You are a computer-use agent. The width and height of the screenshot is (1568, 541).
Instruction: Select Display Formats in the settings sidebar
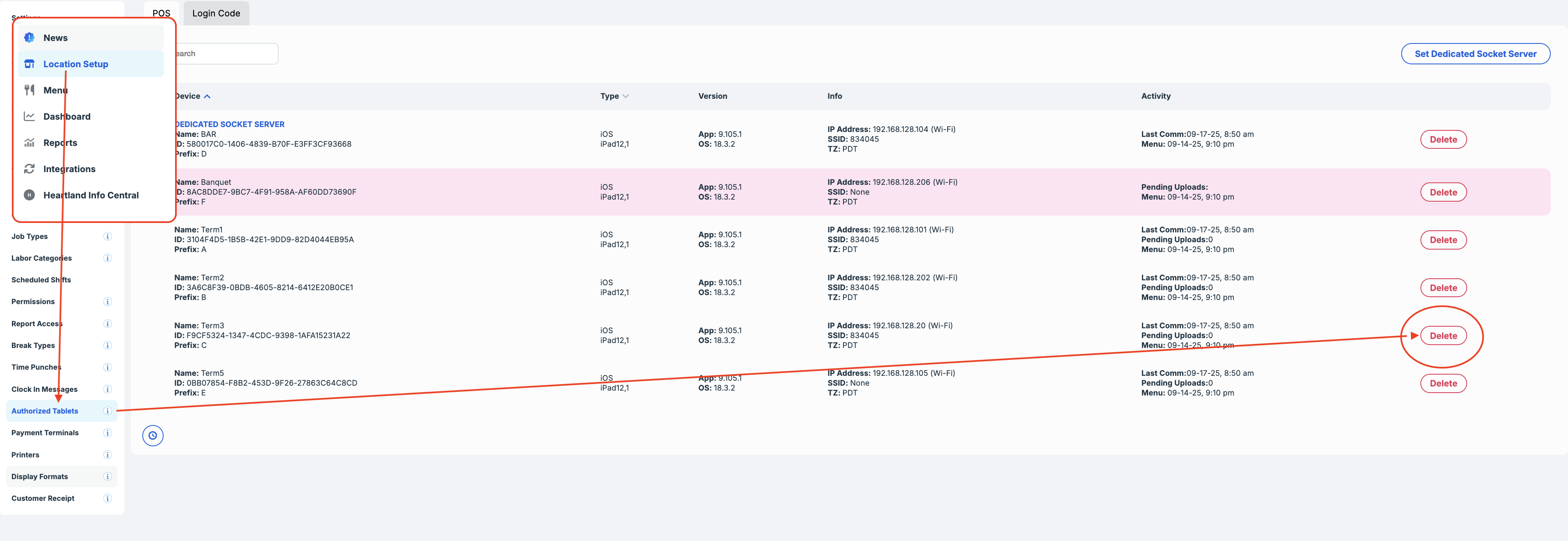39,477
